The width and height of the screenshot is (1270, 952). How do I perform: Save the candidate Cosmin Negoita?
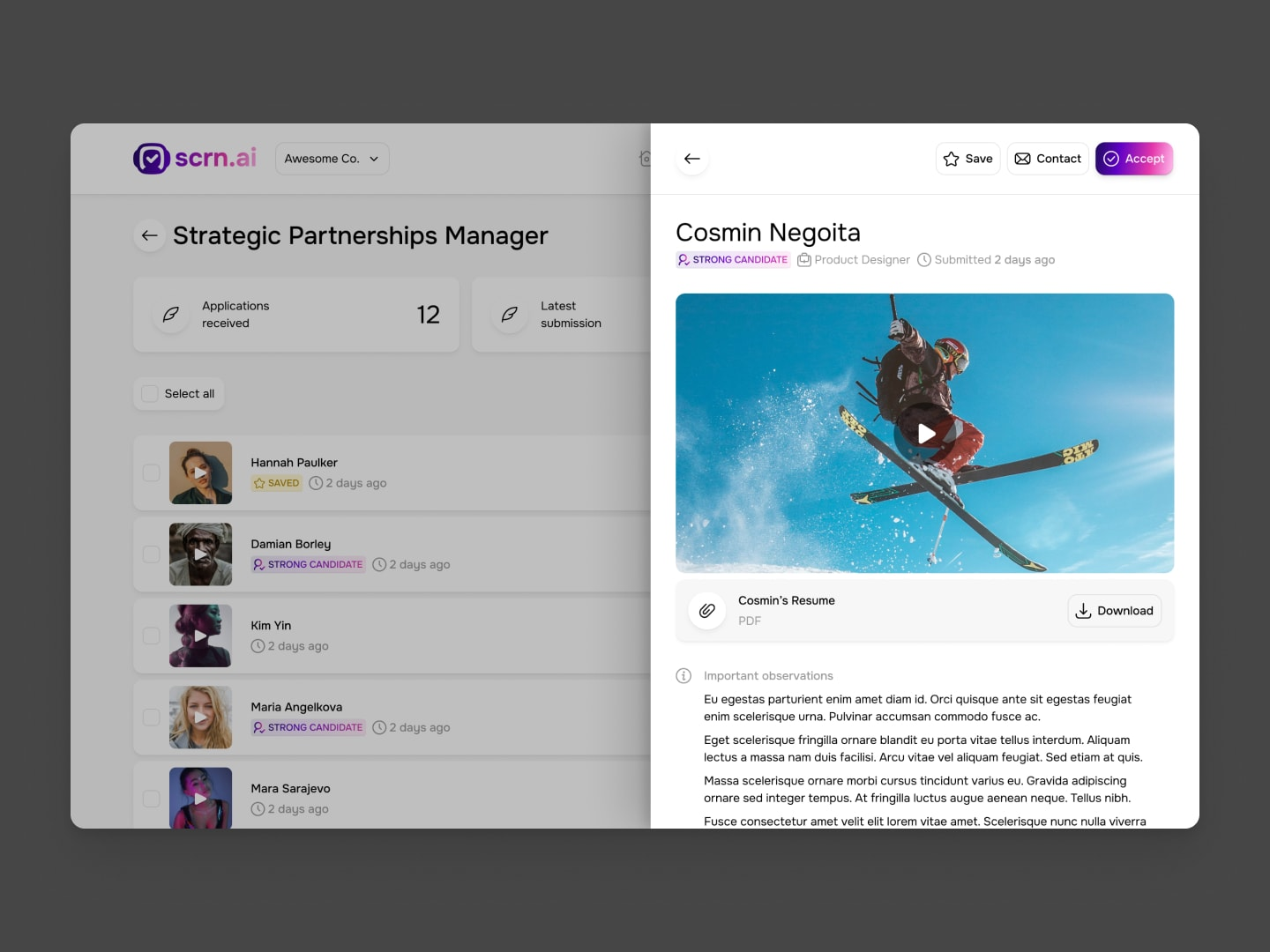tap(968, 159)
